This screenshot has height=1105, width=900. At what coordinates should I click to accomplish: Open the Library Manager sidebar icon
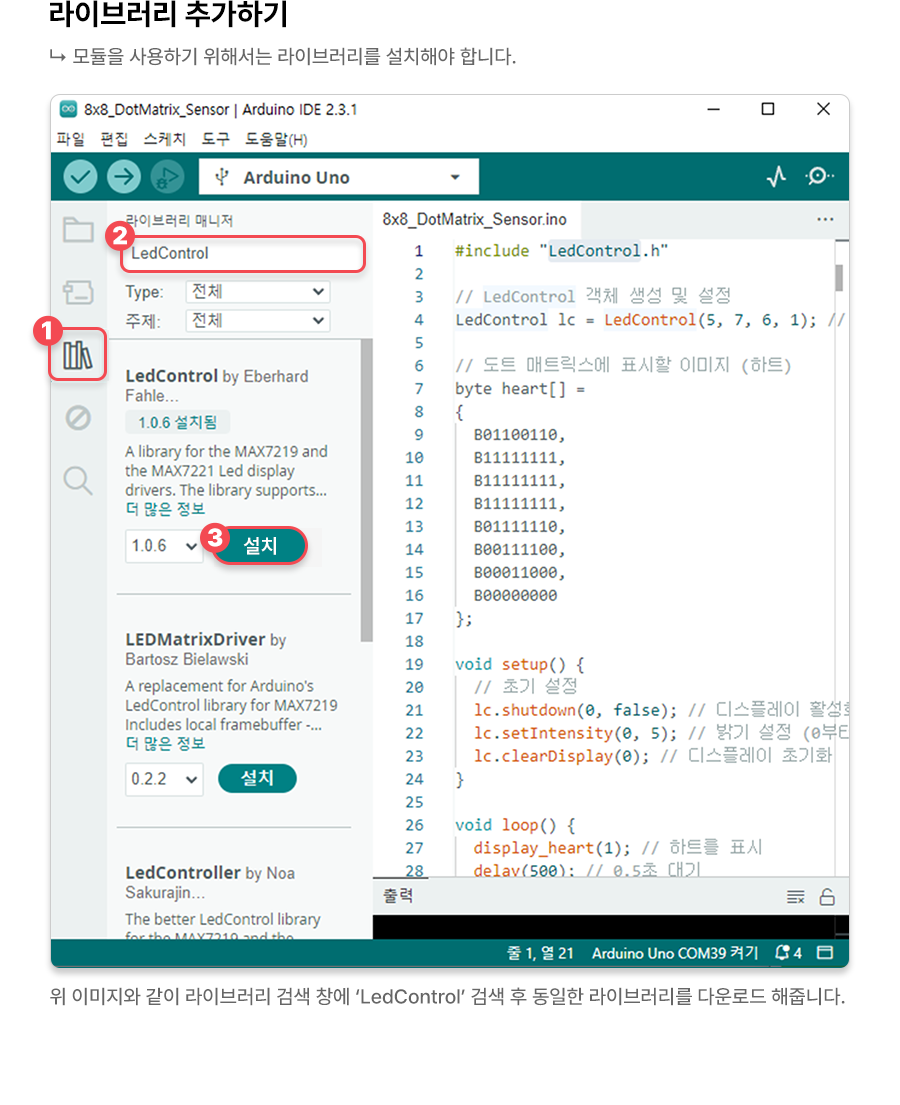point(78,355)
